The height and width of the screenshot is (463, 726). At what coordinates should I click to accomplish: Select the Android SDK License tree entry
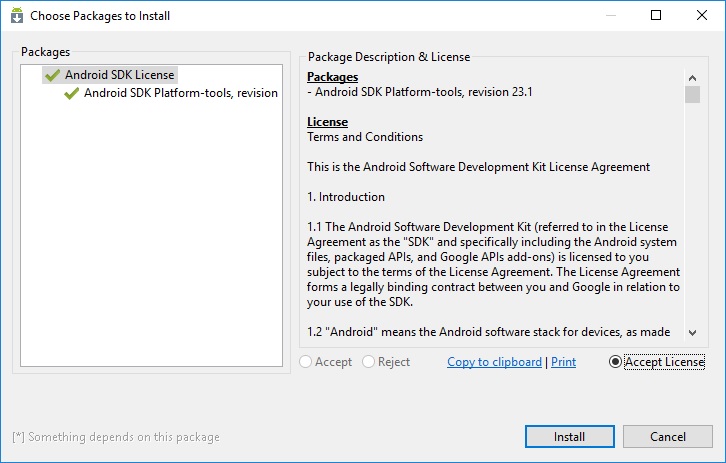pos(119,75)
